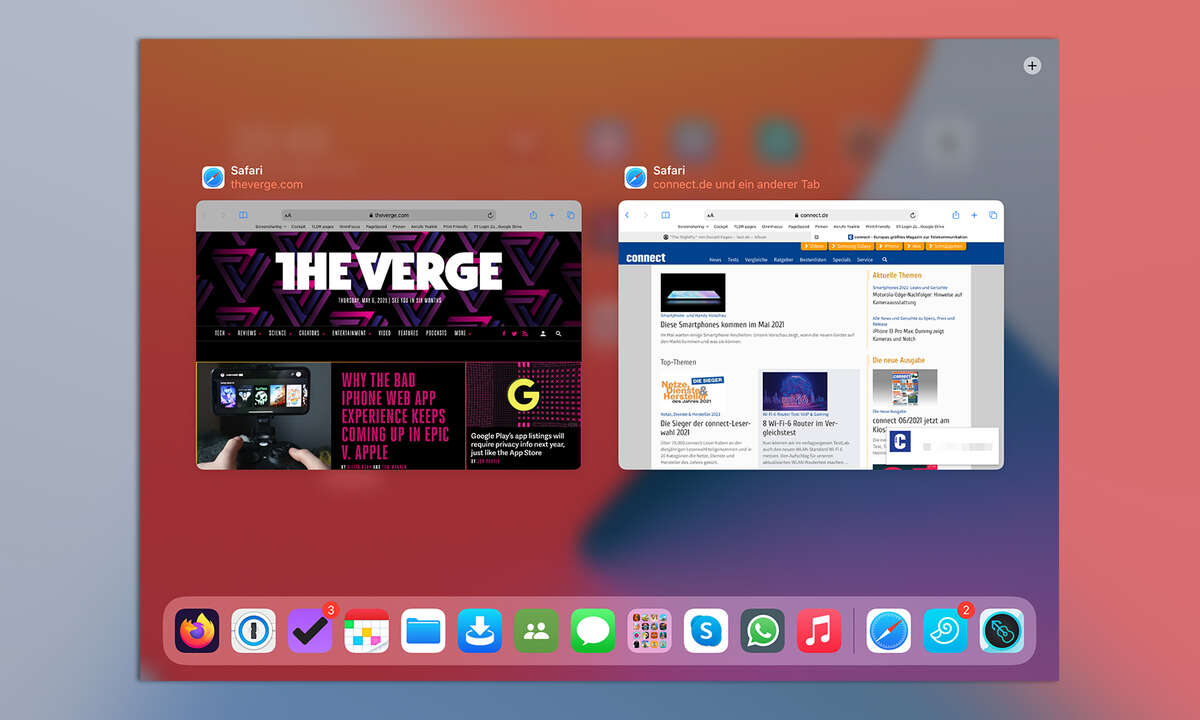
Task: Click the connect logo on connect.de
Action: pos(646,258)
